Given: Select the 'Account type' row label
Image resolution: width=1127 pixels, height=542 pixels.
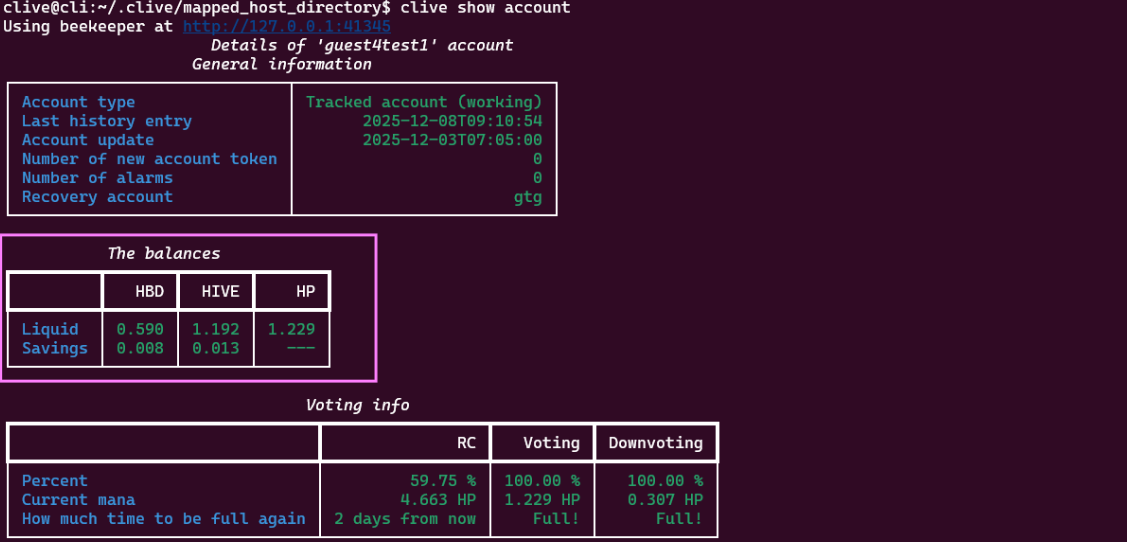Looking at the screenshot, I should [x=78, y=102].
